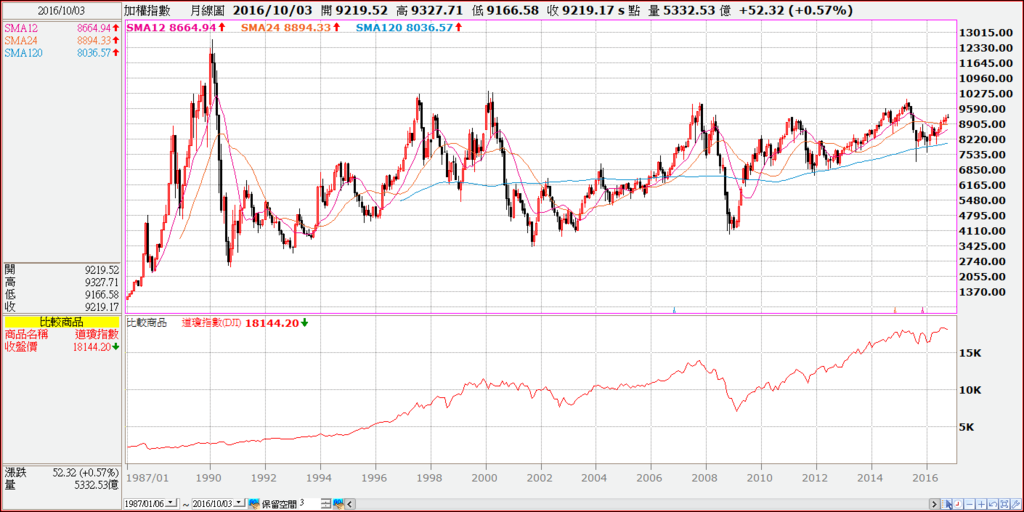Click the scrollbar right arrow button

click(x=935, y=504)
